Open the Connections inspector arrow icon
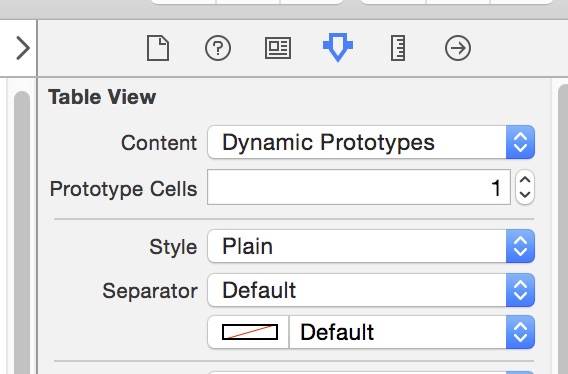 click(458, 48)
